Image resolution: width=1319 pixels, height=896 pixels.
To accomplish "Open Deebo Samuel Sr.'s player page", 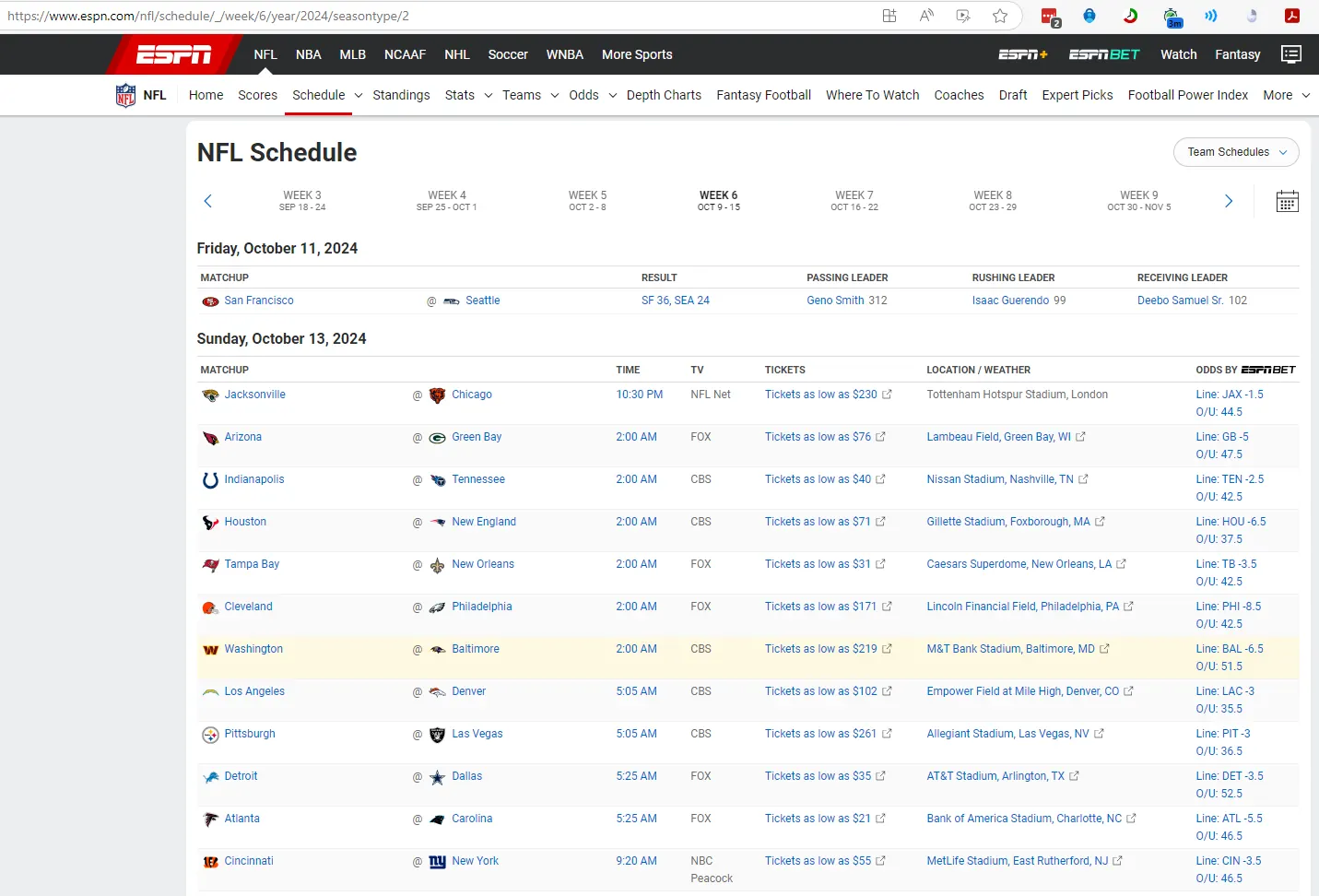I will 1180,301.
